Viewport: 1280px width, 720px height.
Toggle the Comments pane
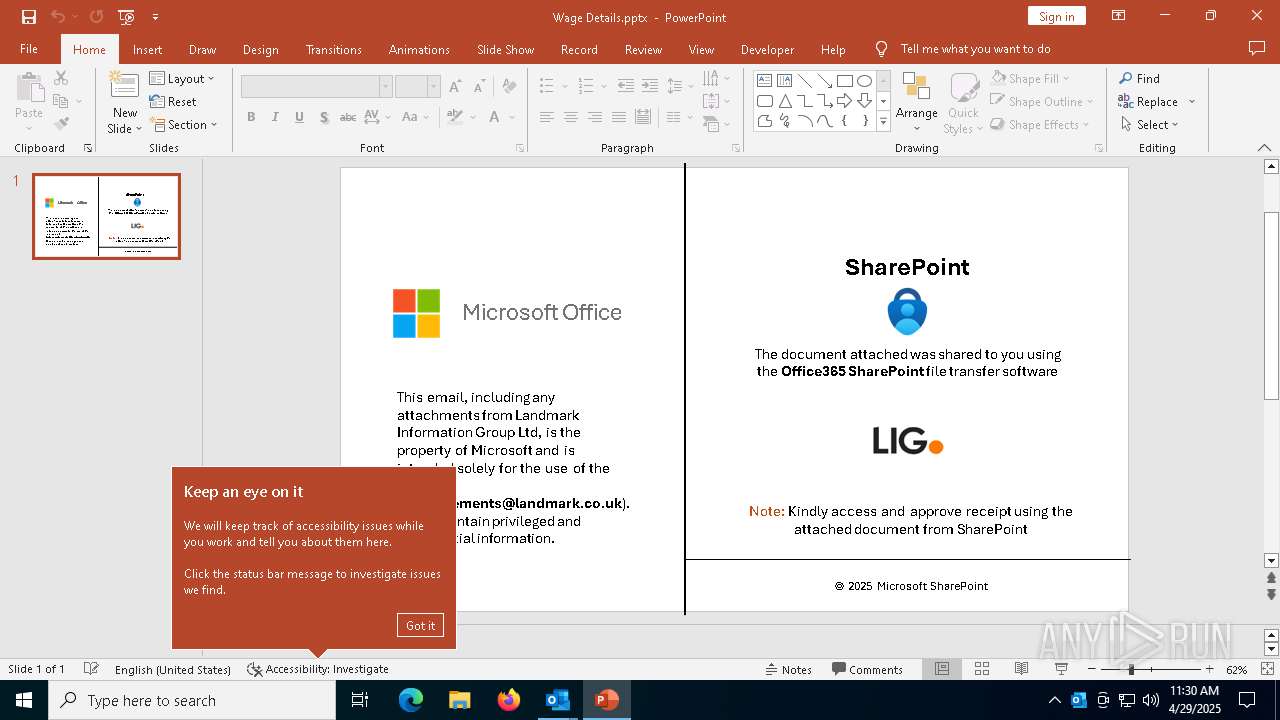click(867, 669)
